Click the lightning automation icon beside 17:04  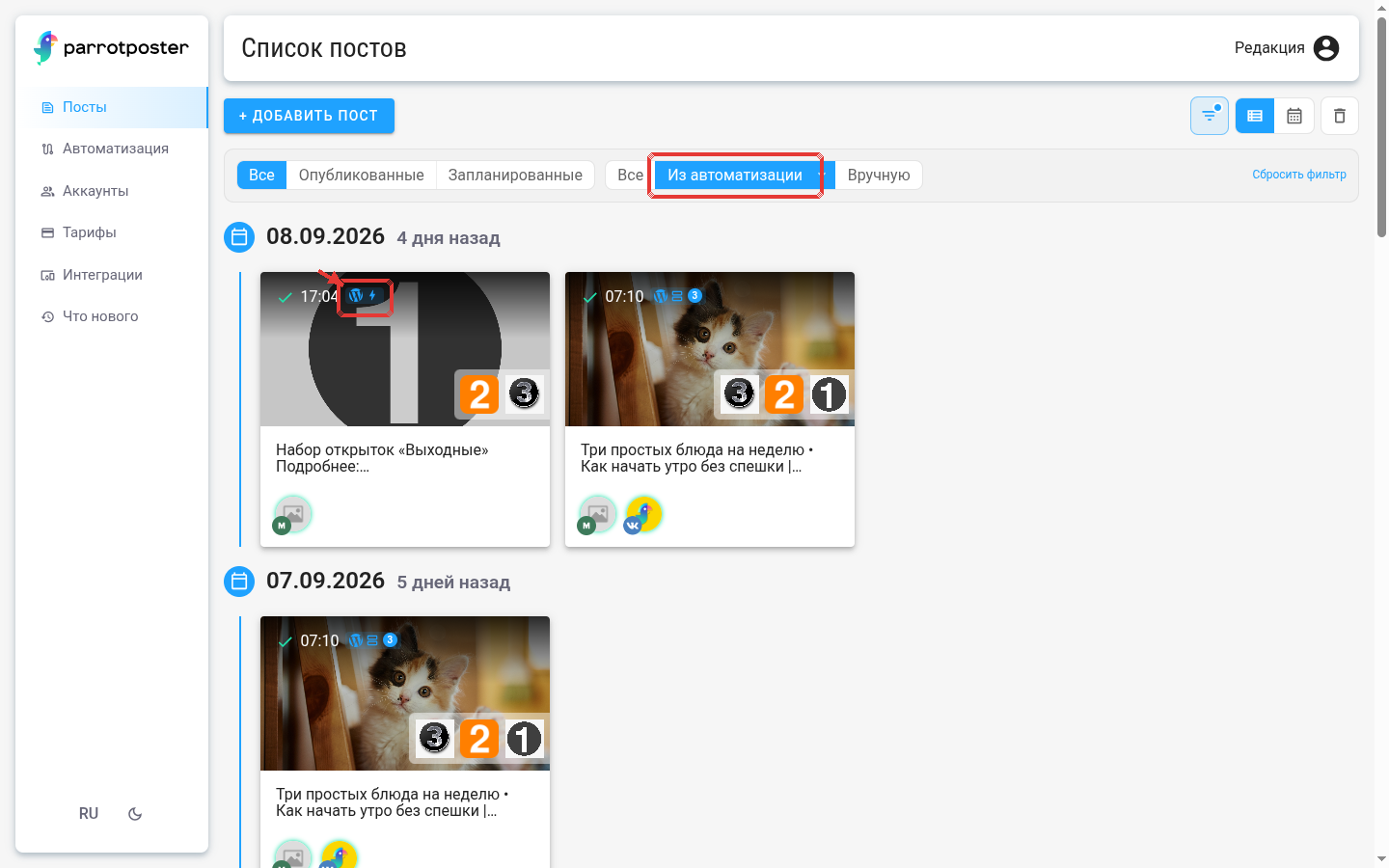372,295
